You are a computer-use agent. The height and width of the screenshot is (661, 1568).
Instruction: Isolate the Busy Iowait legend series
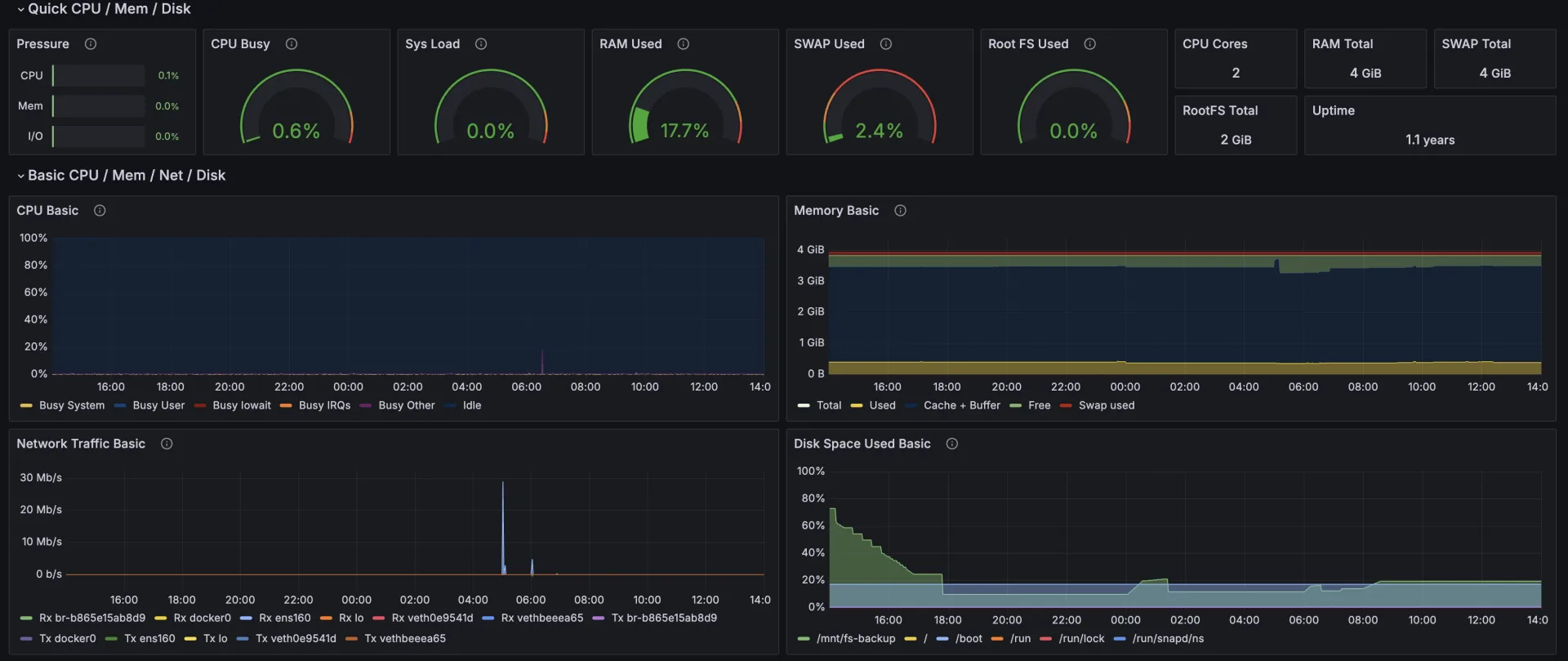click(242, 405)
